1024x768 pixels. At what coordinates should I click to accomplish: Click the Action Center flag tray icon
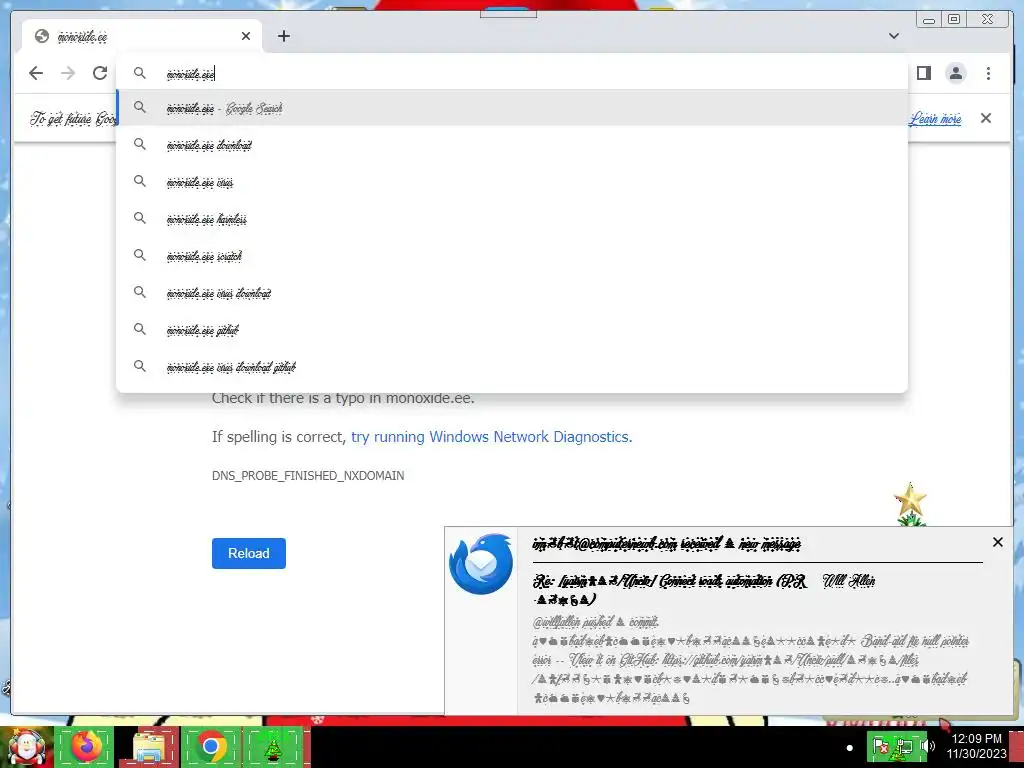881,746
